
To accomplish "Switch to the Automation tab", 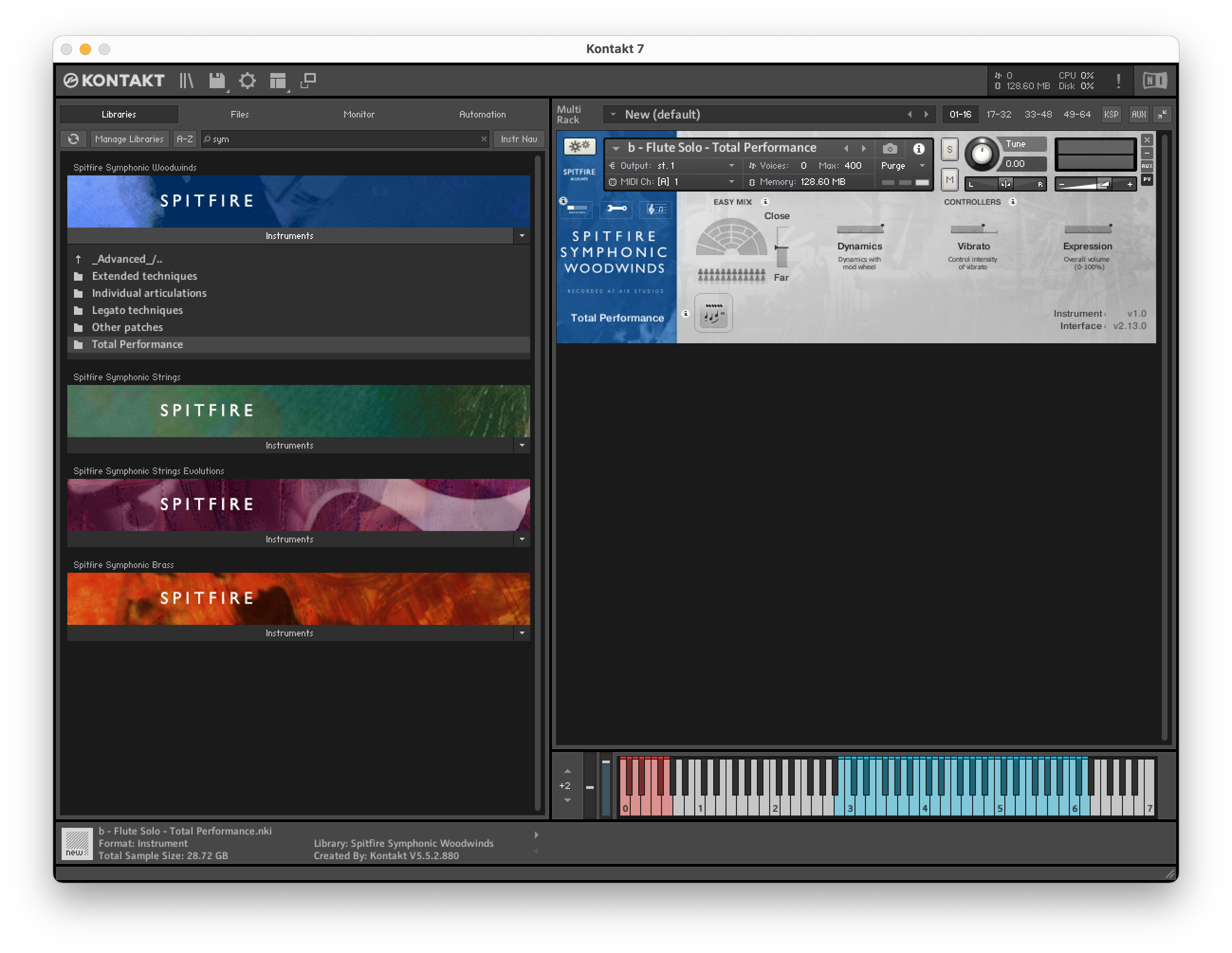I will (x=482, y=114).
